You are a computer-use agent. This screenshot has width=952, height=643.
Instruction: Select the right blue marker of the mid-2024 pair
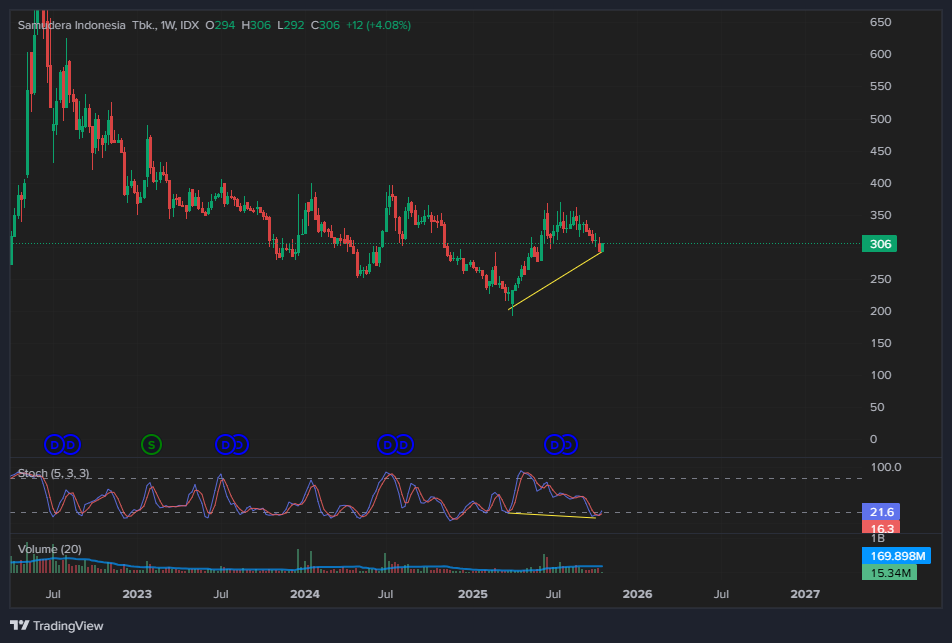[404, 444]
